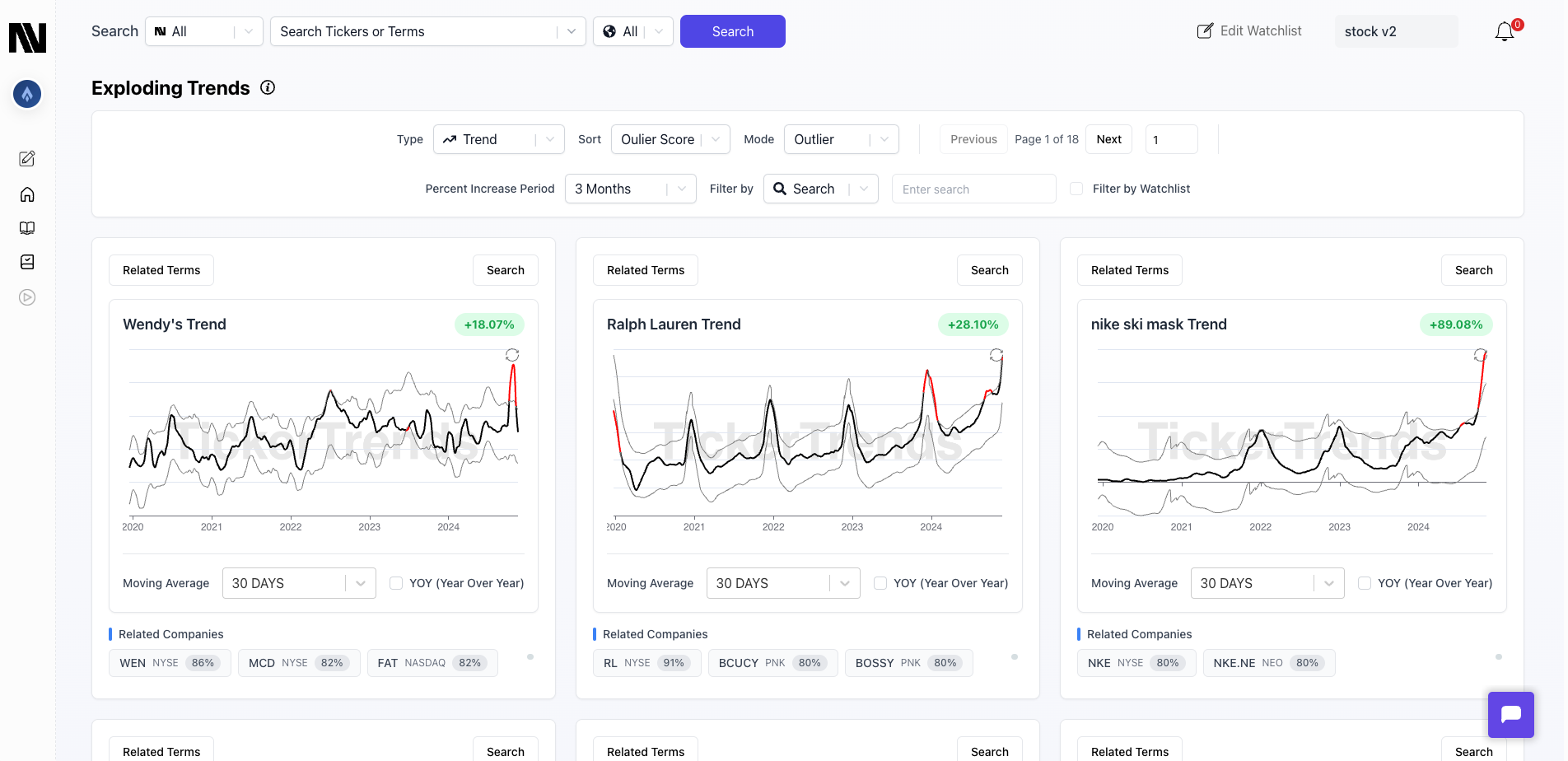The height and width of the screenshot is (761, 1568).
Task: Click the page number input field
Action: click(x=1172, y=139)
